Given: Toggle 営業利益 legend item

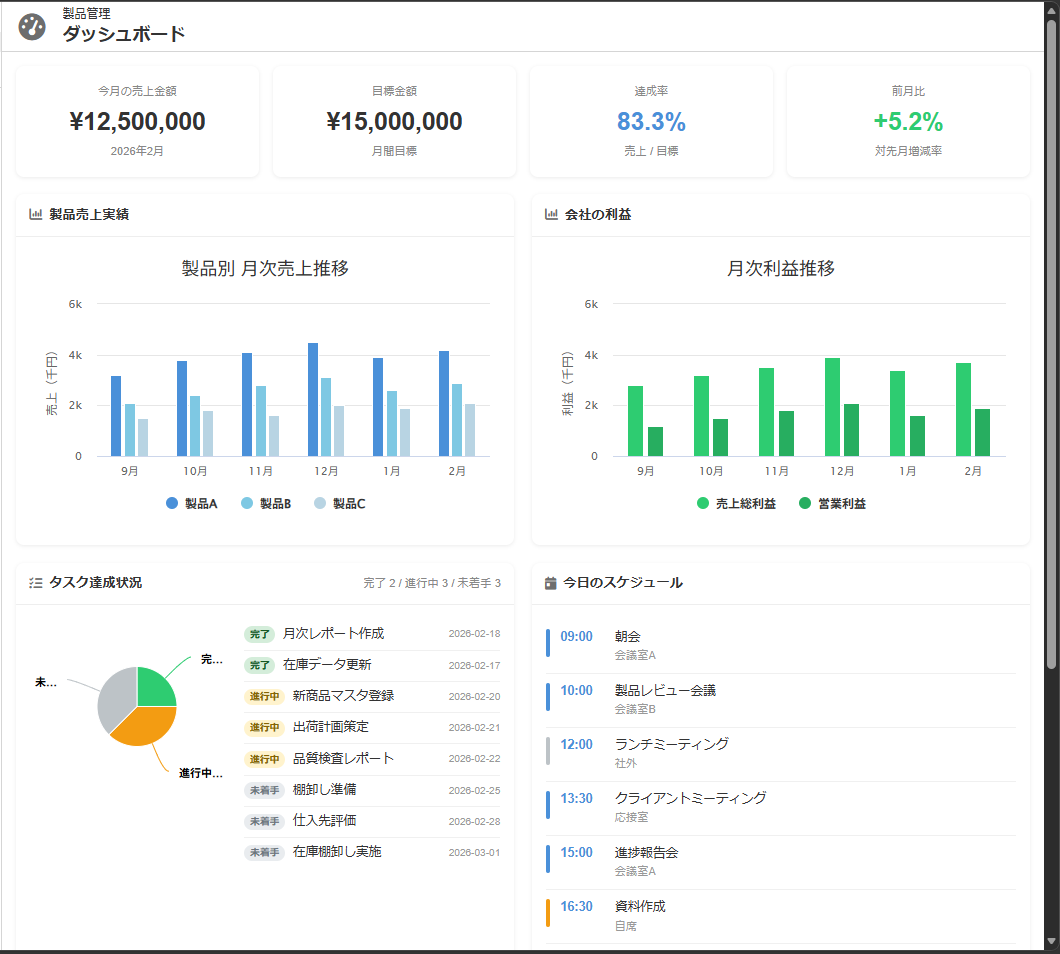Looking at the screenshot, I should [832, 503].
